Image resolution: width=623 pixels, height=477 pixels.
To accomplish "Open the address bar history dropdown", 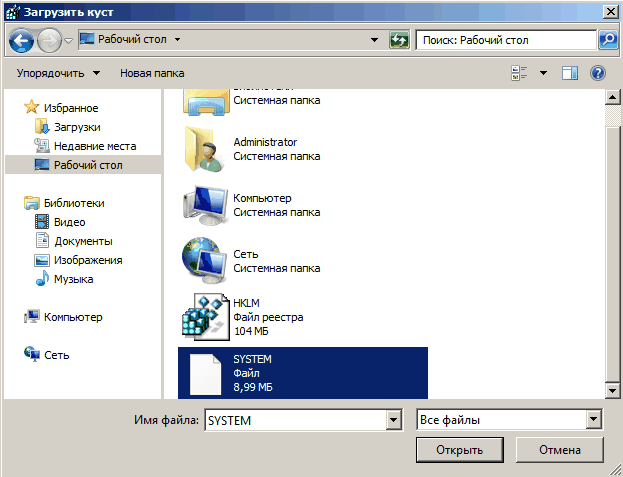I will click(x=374, y=40).
